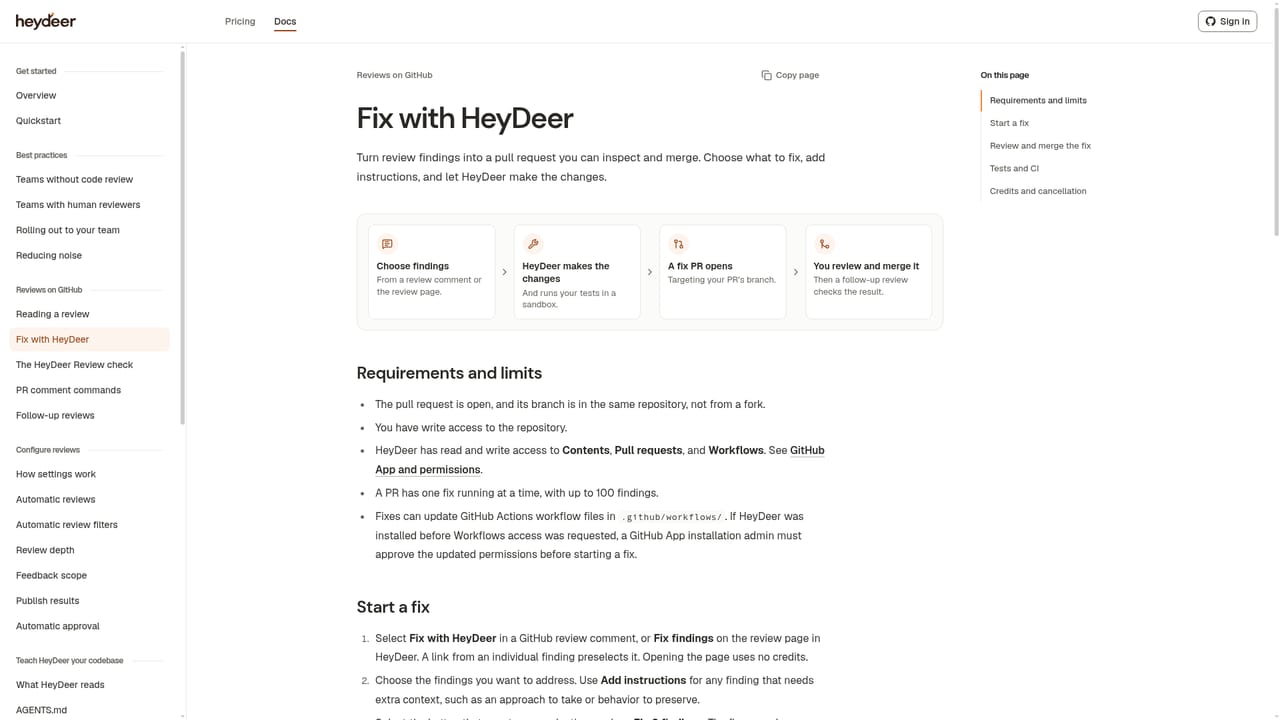
Task: Select the Docs tab
Action: [x=285, y=21]
